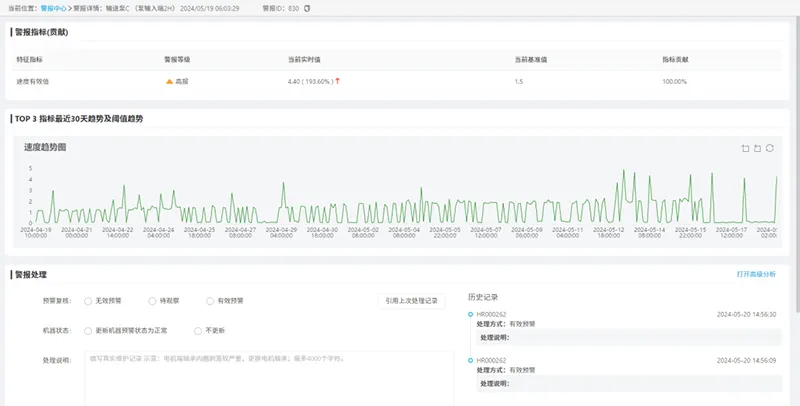Select the 无效预警 radio option
800x406 pixels.
[88, 300]
